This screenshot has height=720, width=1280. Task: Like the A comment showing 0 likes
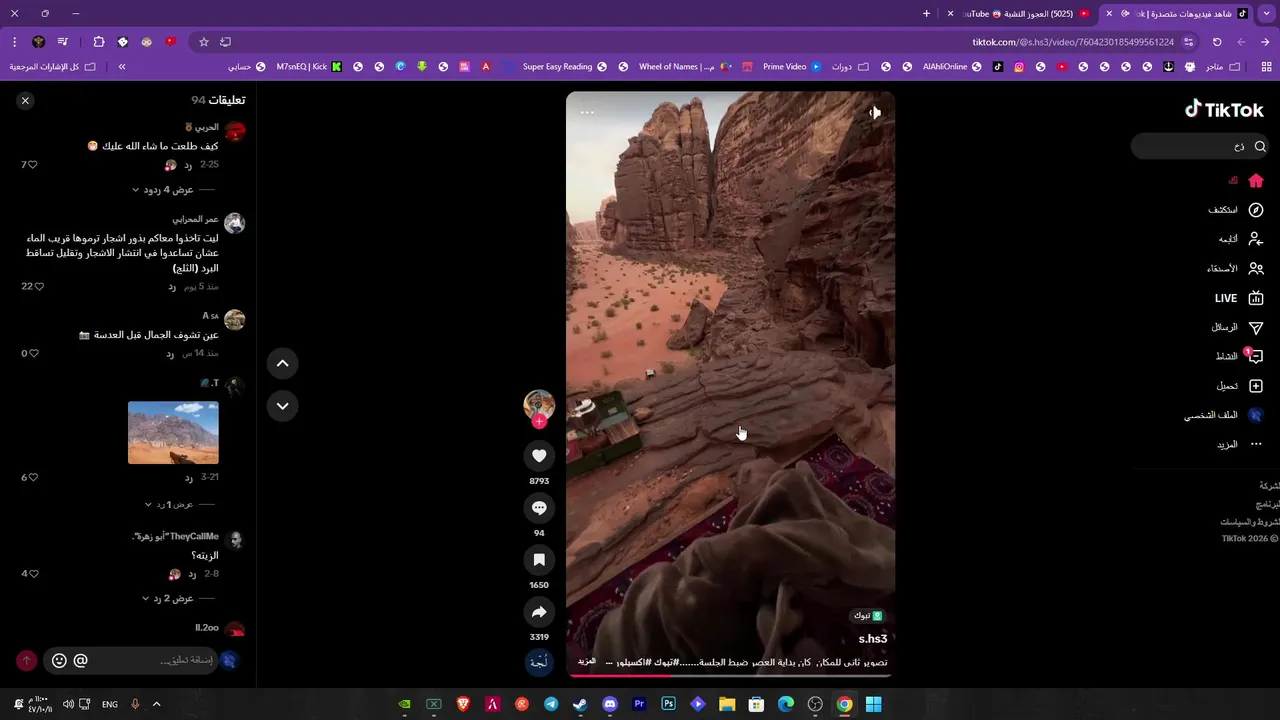pos(33,353)
